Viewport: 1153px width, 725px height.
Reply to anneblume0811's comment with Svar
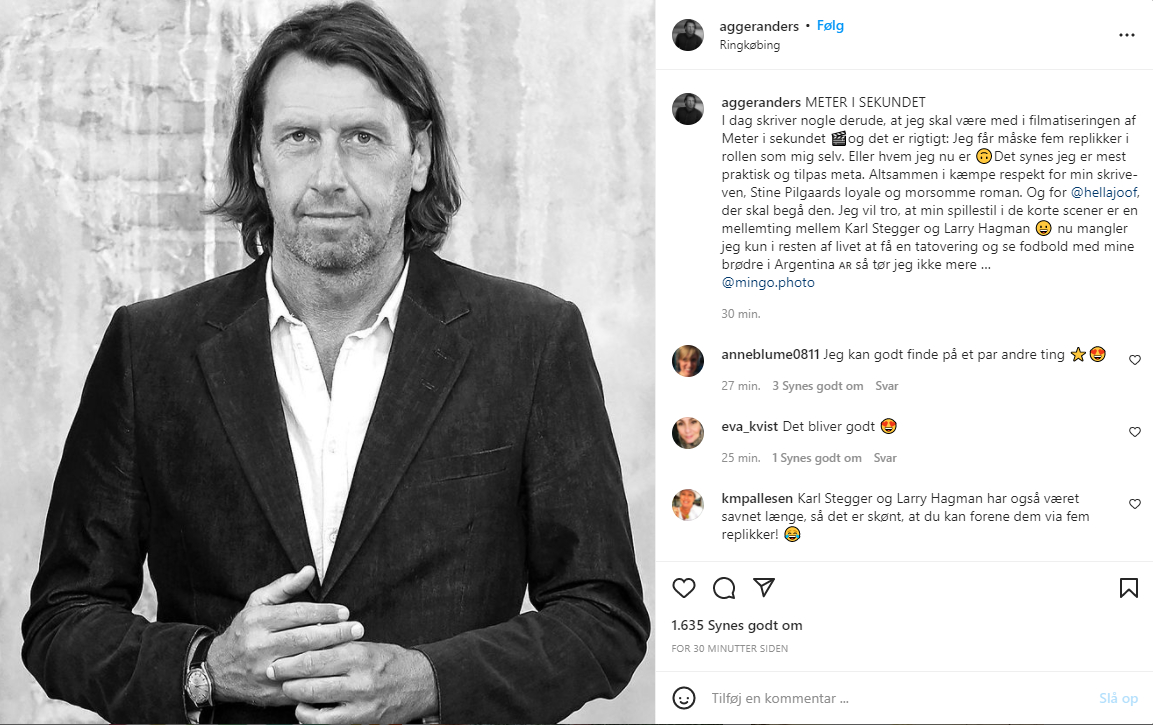pos(886,386)
